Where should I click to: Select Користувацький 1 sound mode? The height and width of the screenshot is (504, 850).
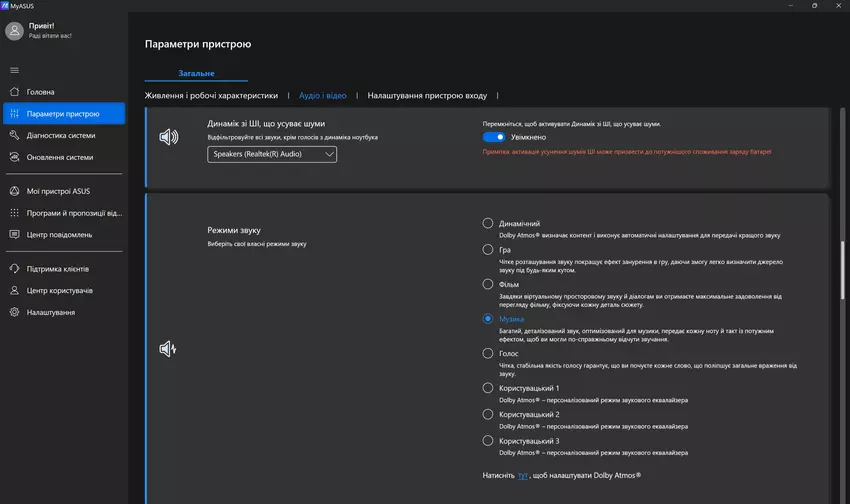[x=488, y=388]
